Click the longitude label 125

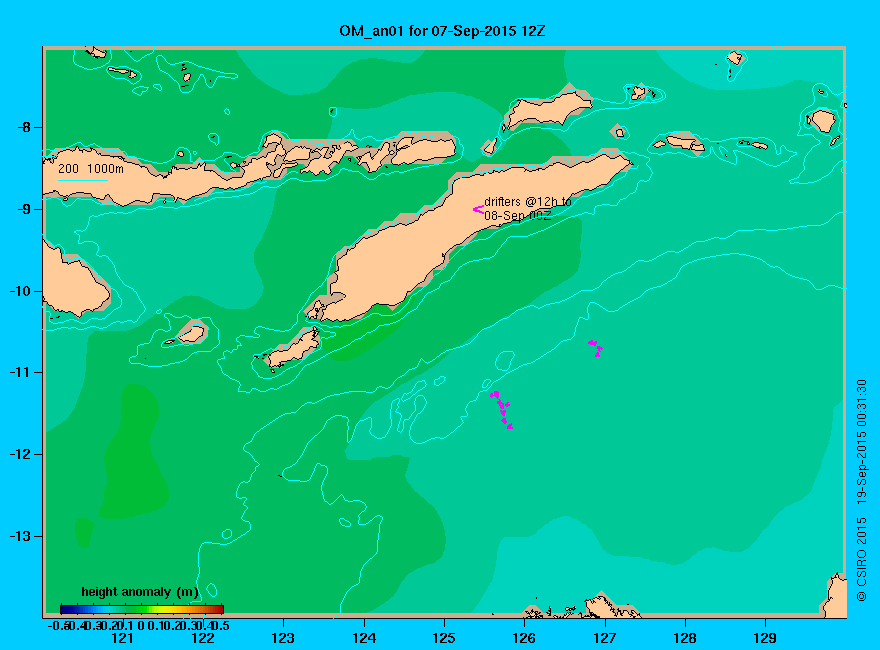click(444, 638)
